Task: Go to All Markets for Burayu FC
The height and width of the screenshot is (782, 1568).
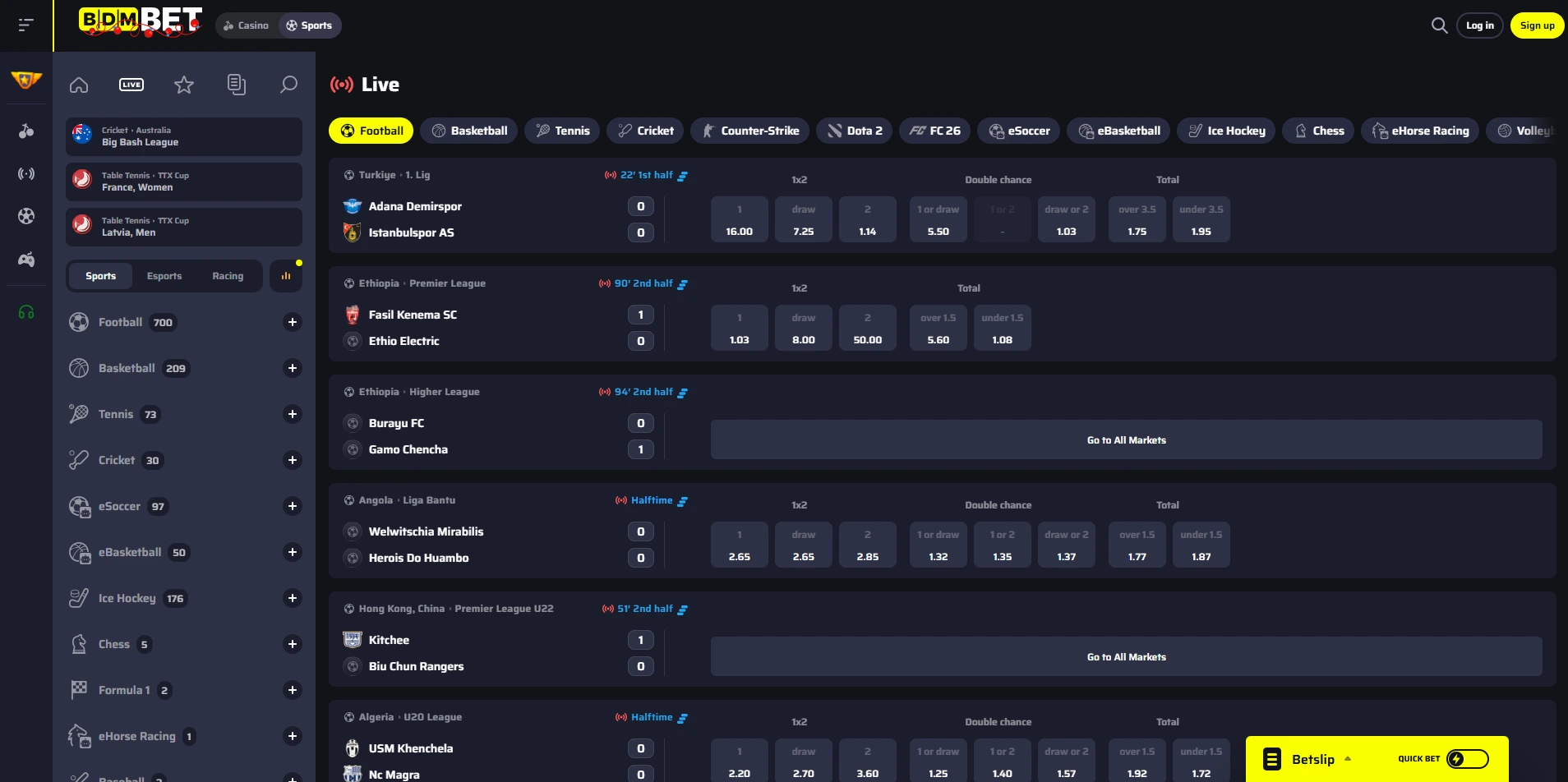Action: pos(1126,440)
